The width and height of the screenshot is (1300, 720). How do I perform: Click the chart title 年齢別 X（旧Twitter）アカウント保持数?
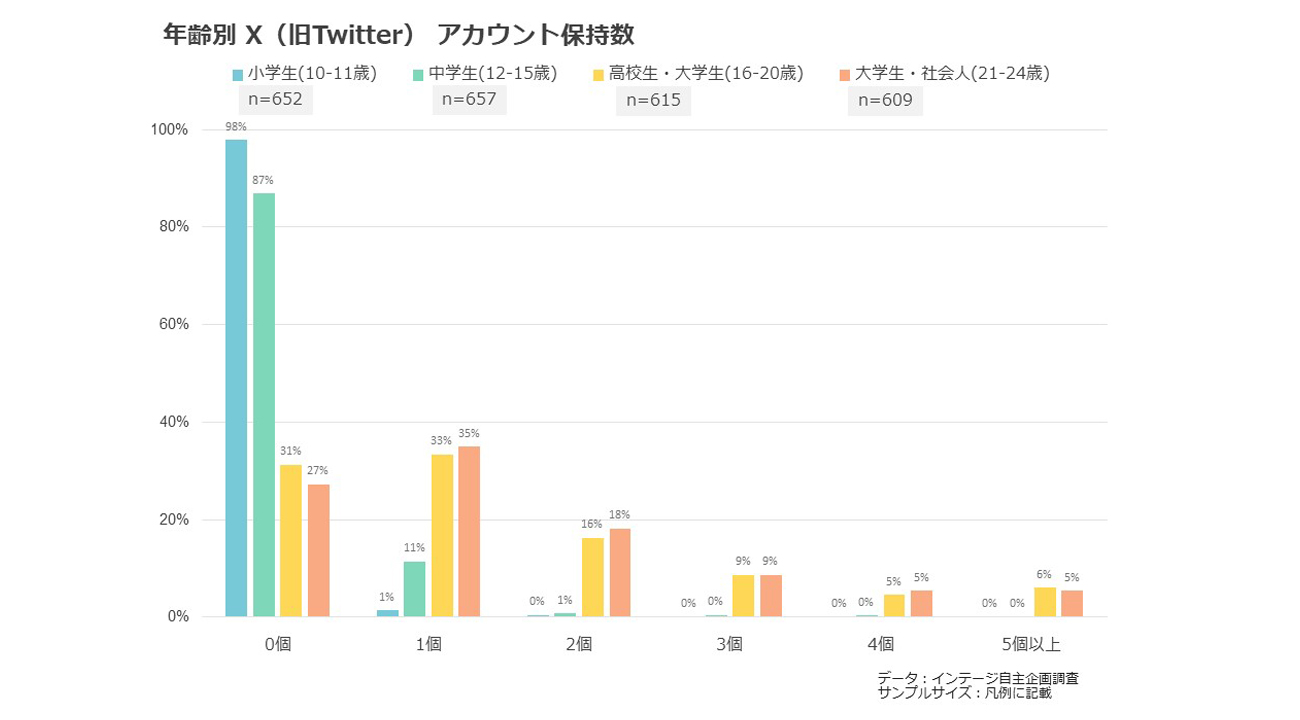(398, 35)
